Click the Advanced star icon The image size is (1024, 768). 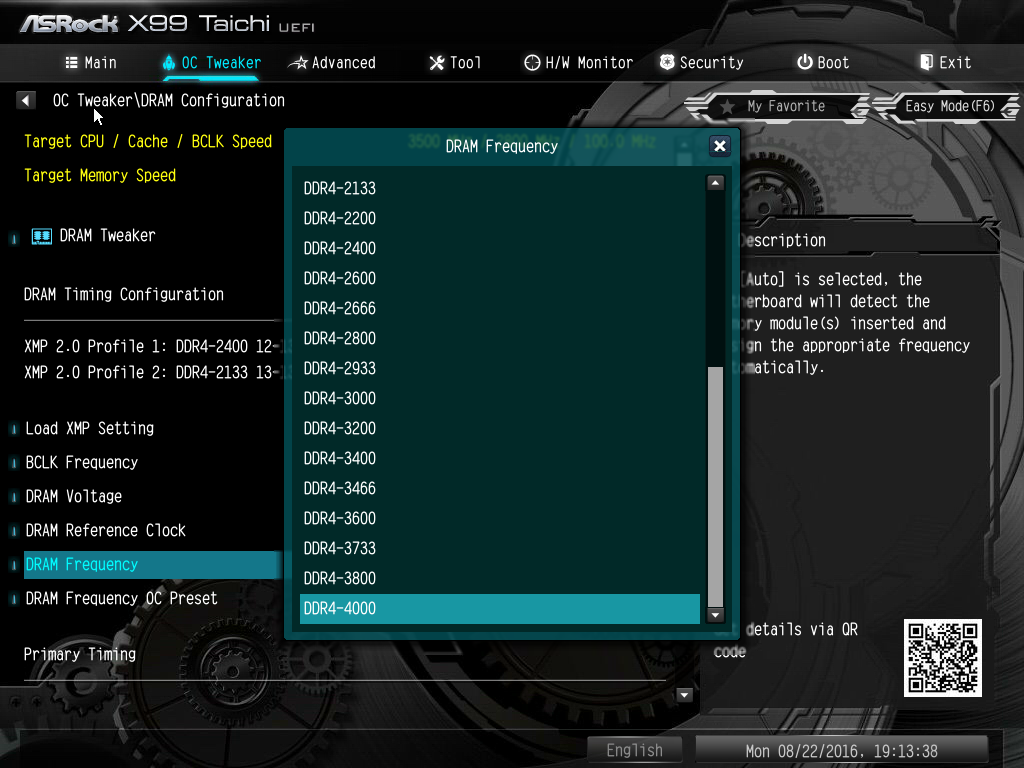pos(298,63)
